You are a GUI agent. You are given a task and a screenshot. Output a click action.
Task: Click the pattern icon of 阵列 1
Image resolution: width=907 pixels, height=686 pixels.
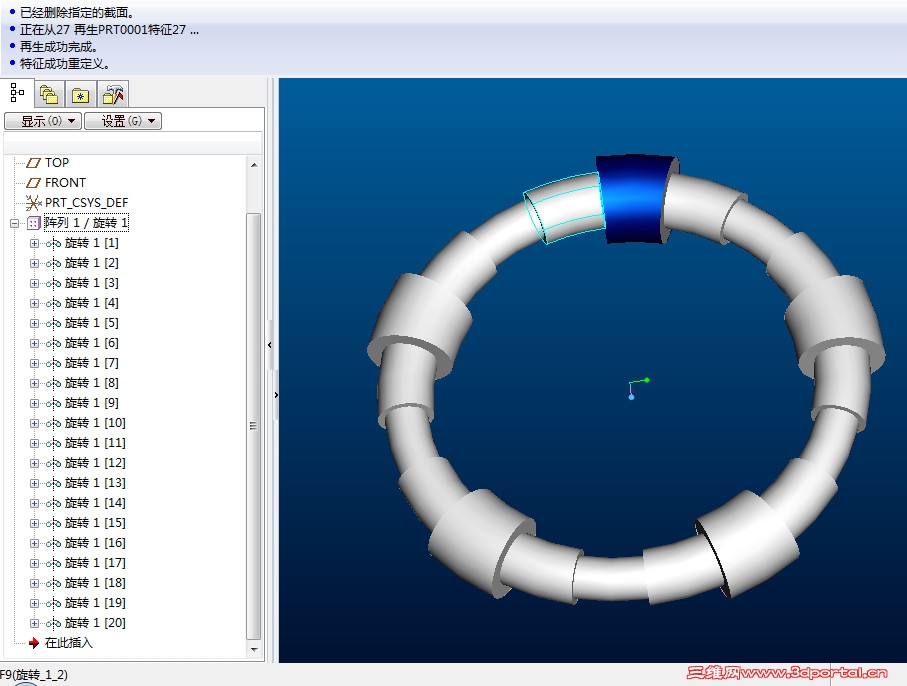pos(34,223)
